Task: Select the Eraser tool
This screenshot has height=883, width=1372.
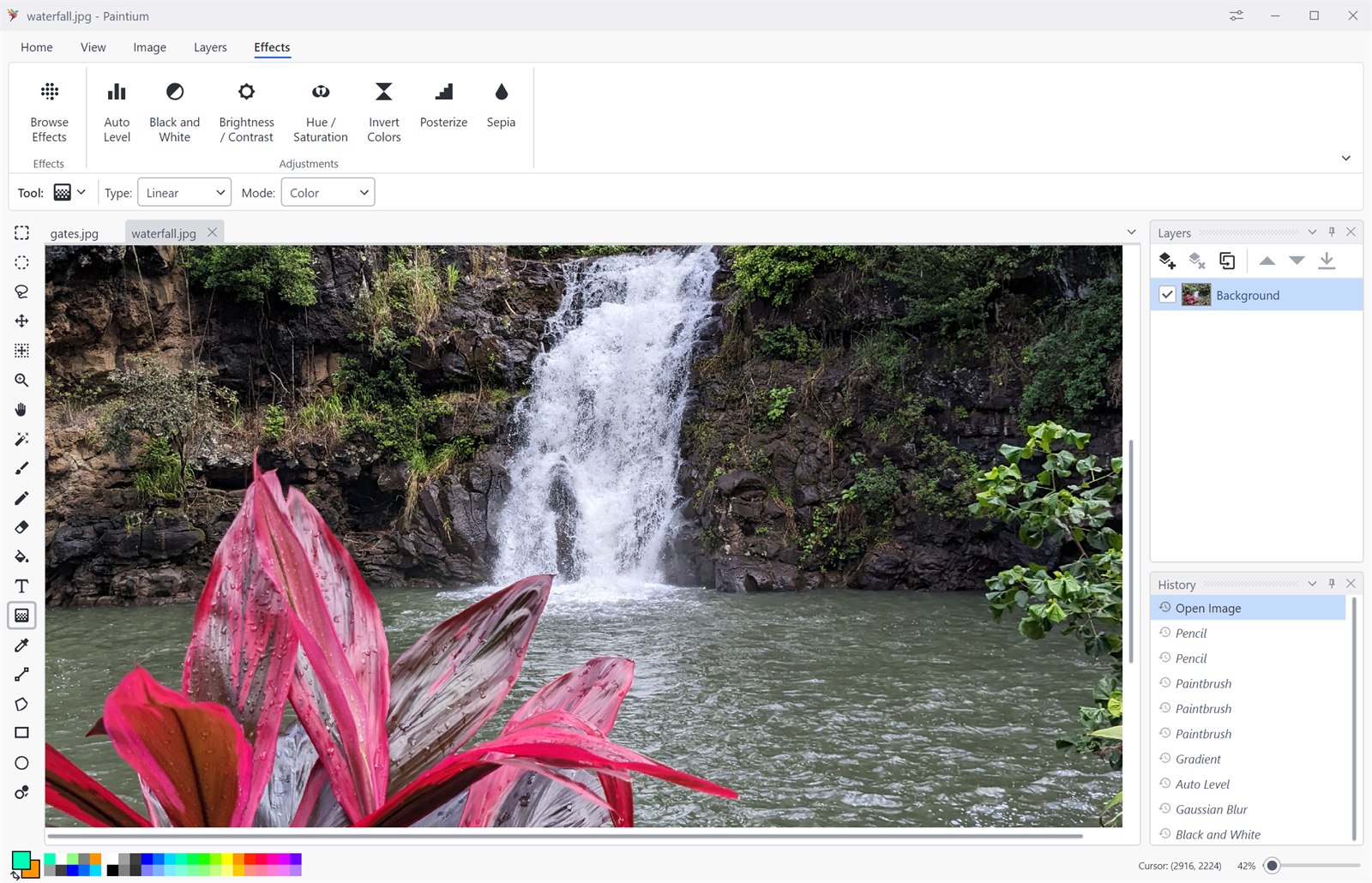Action: coord(21,527)
